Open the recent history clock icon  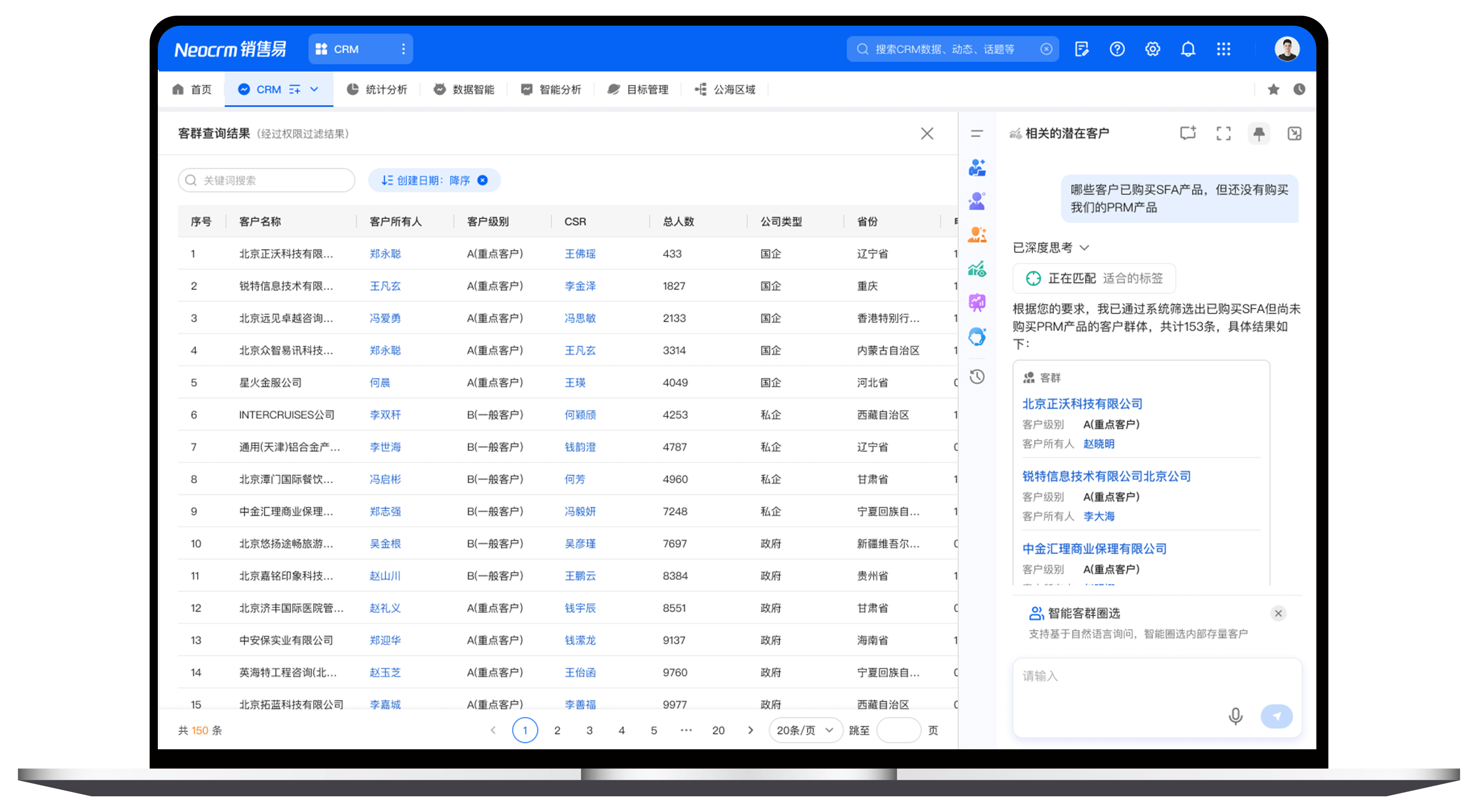tap(1300, 89)
